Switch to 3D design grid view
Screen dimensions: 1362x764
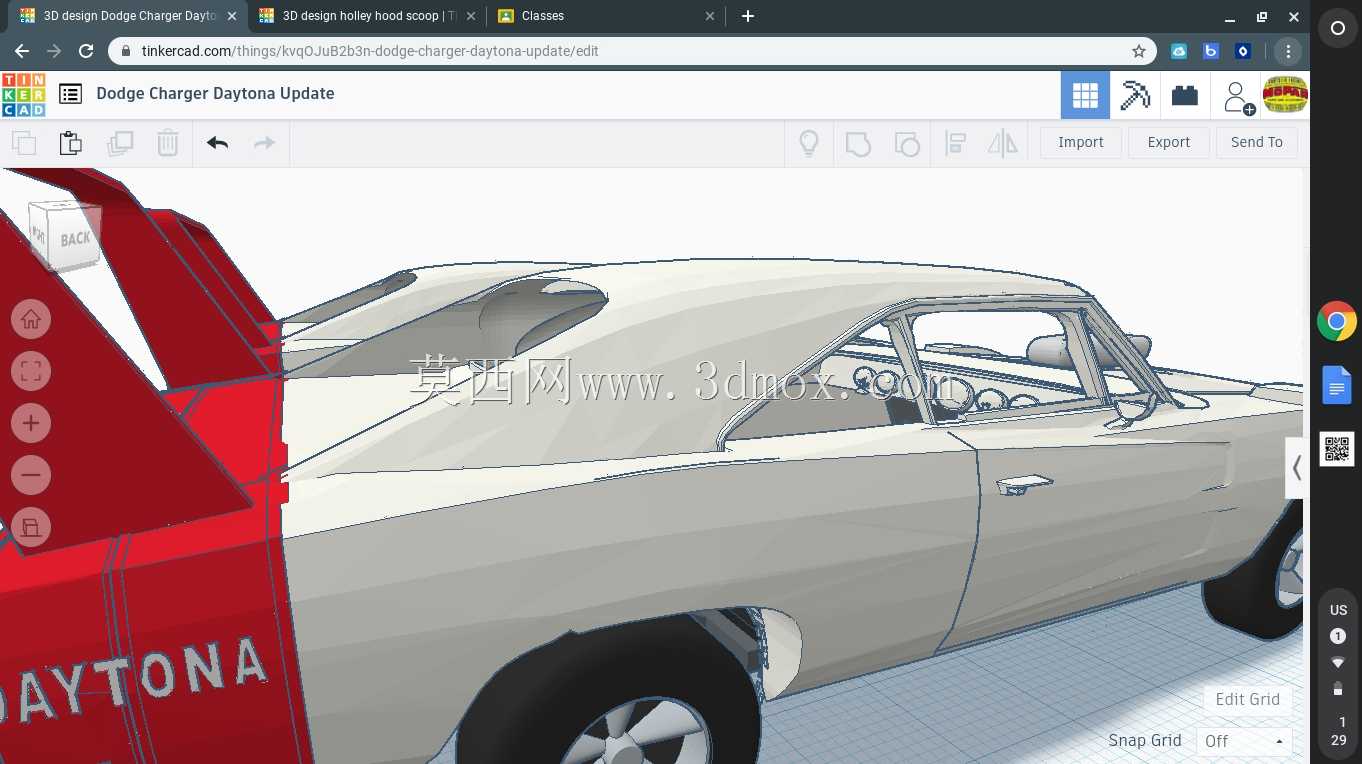click(x=1085, y=95)
